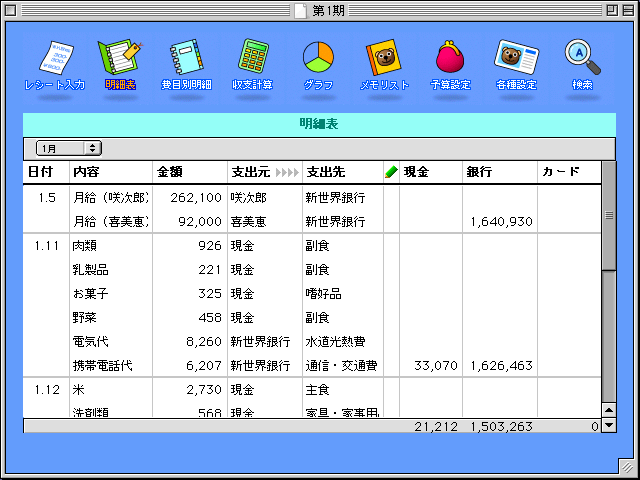This screenshot has height=480, width=640.
Task: Click 主食 destination cell
Action: click(318, 390)
